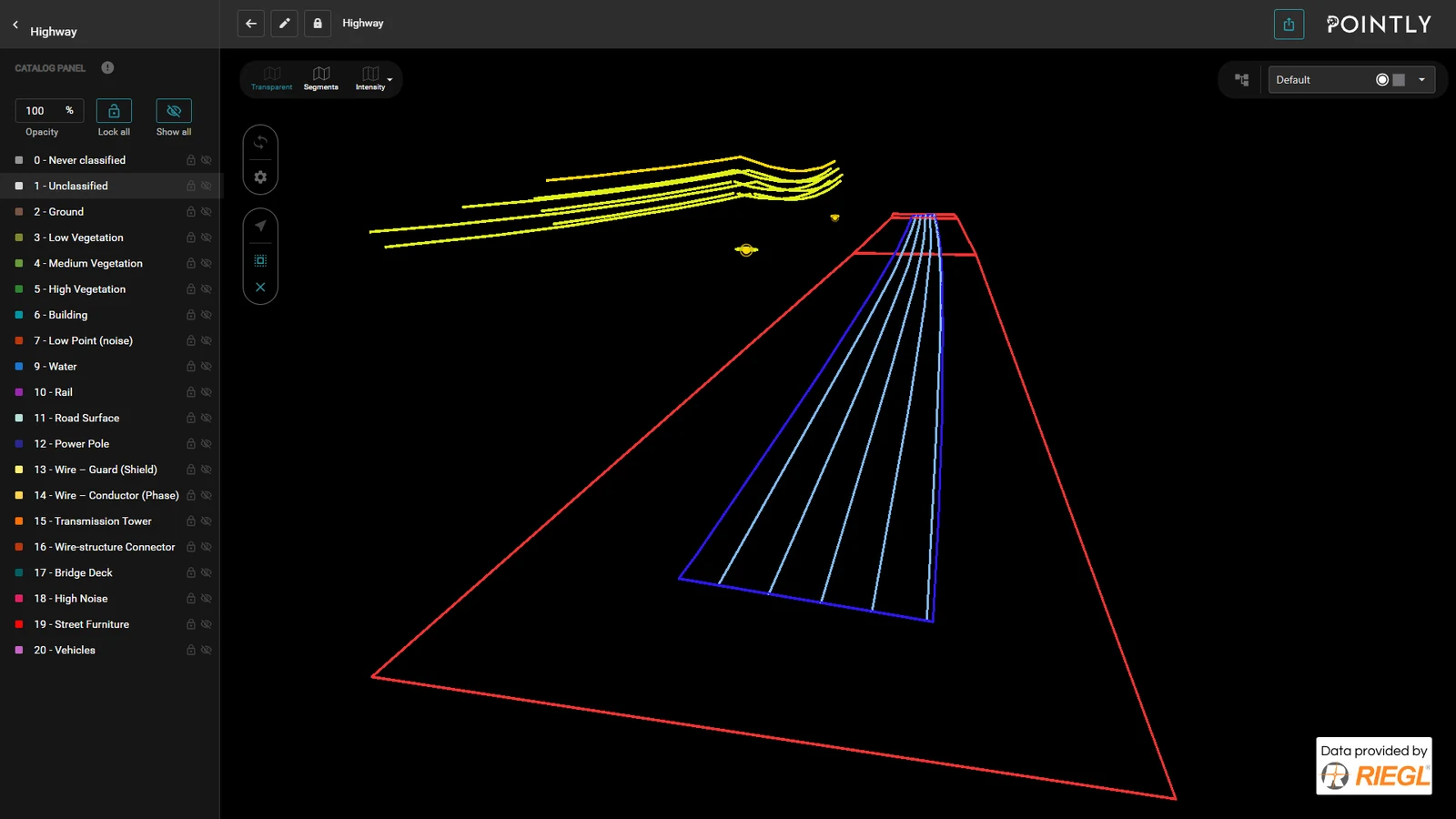
Task: Switch to Segments view mode
Action: pos(321,78)
